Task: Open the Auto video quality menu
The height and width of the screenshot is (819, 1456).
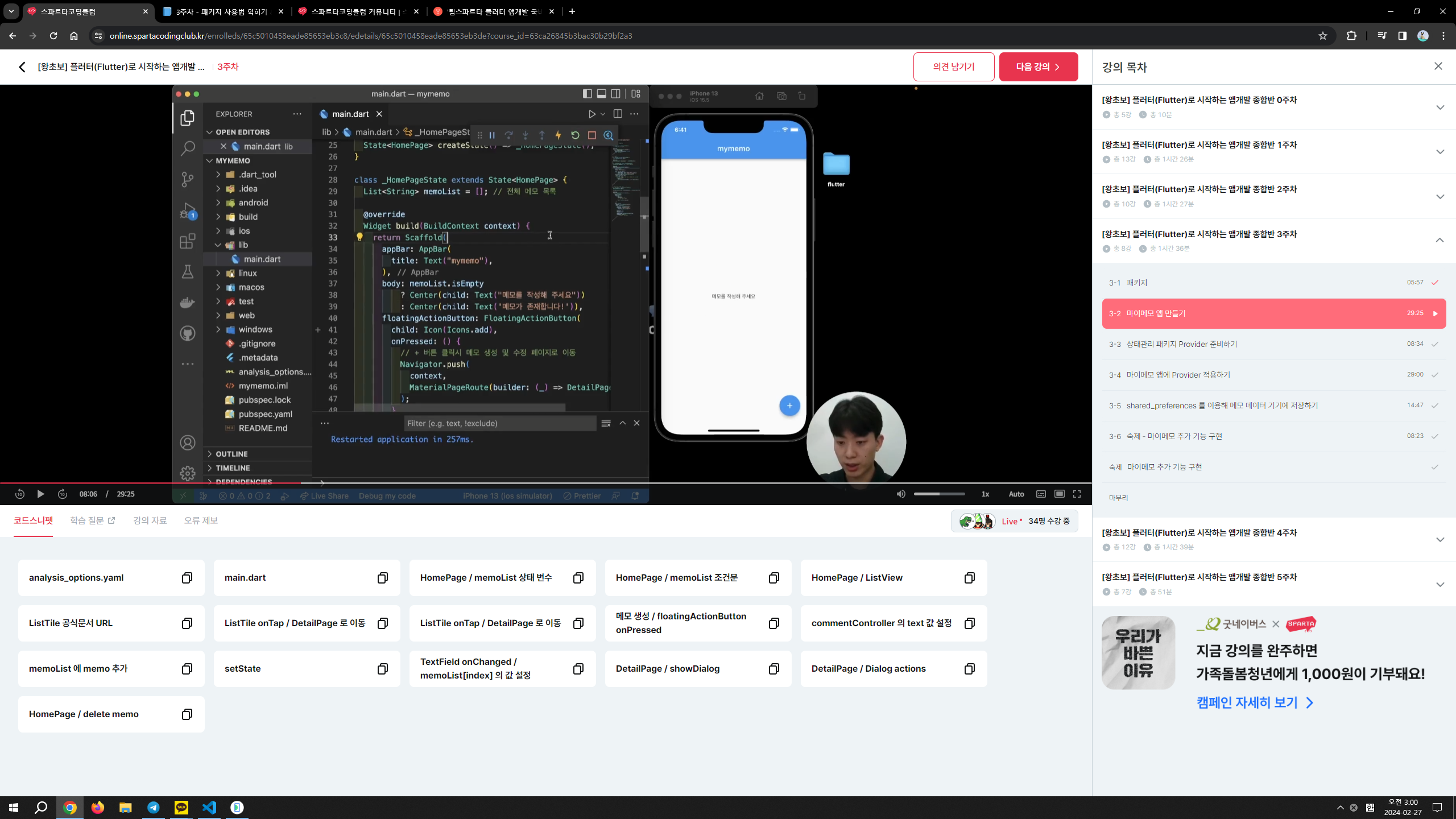Action: pyautogui.click(x=1016, y=494)
